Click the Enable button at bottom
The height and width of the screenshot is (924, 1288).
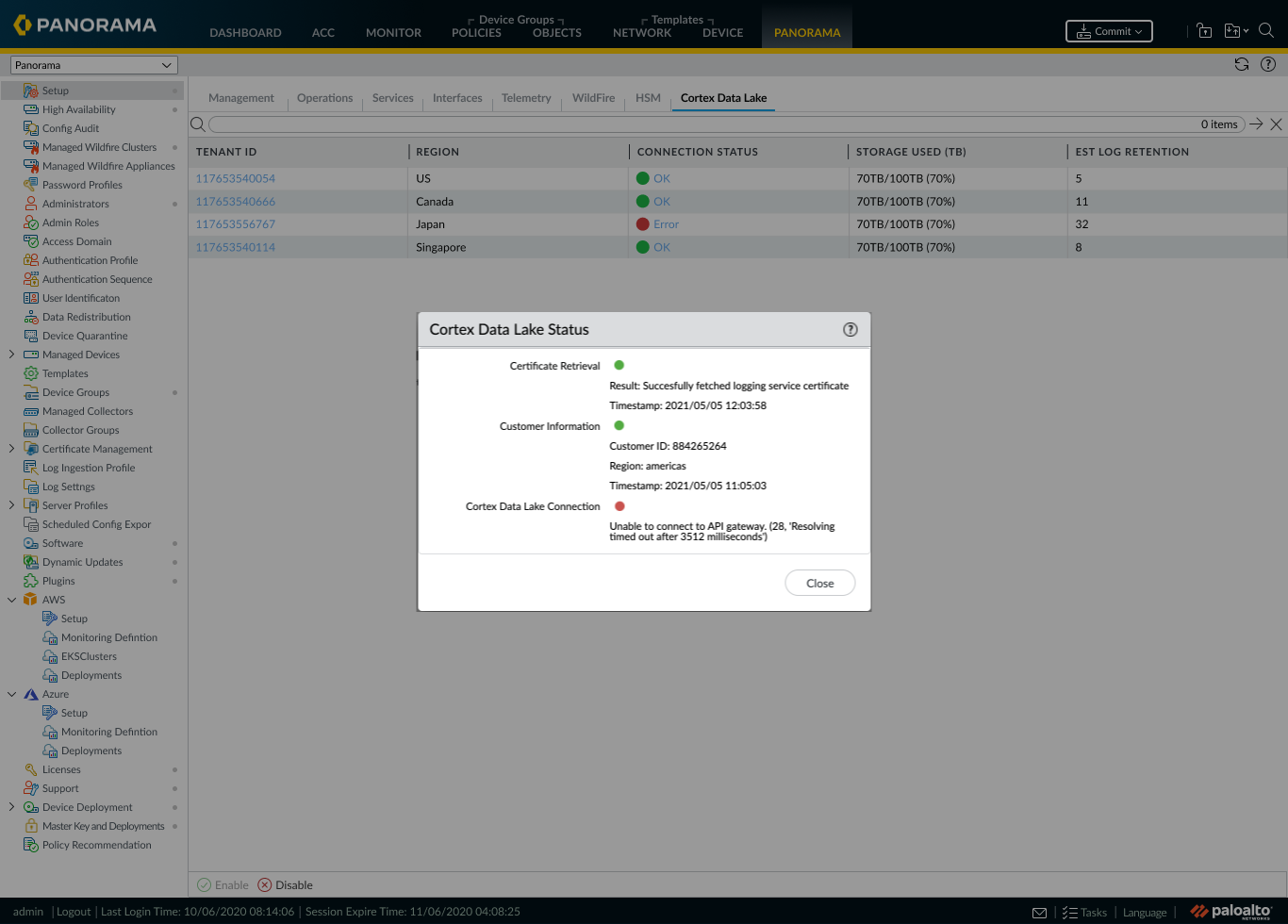click(x=223, y=885)
